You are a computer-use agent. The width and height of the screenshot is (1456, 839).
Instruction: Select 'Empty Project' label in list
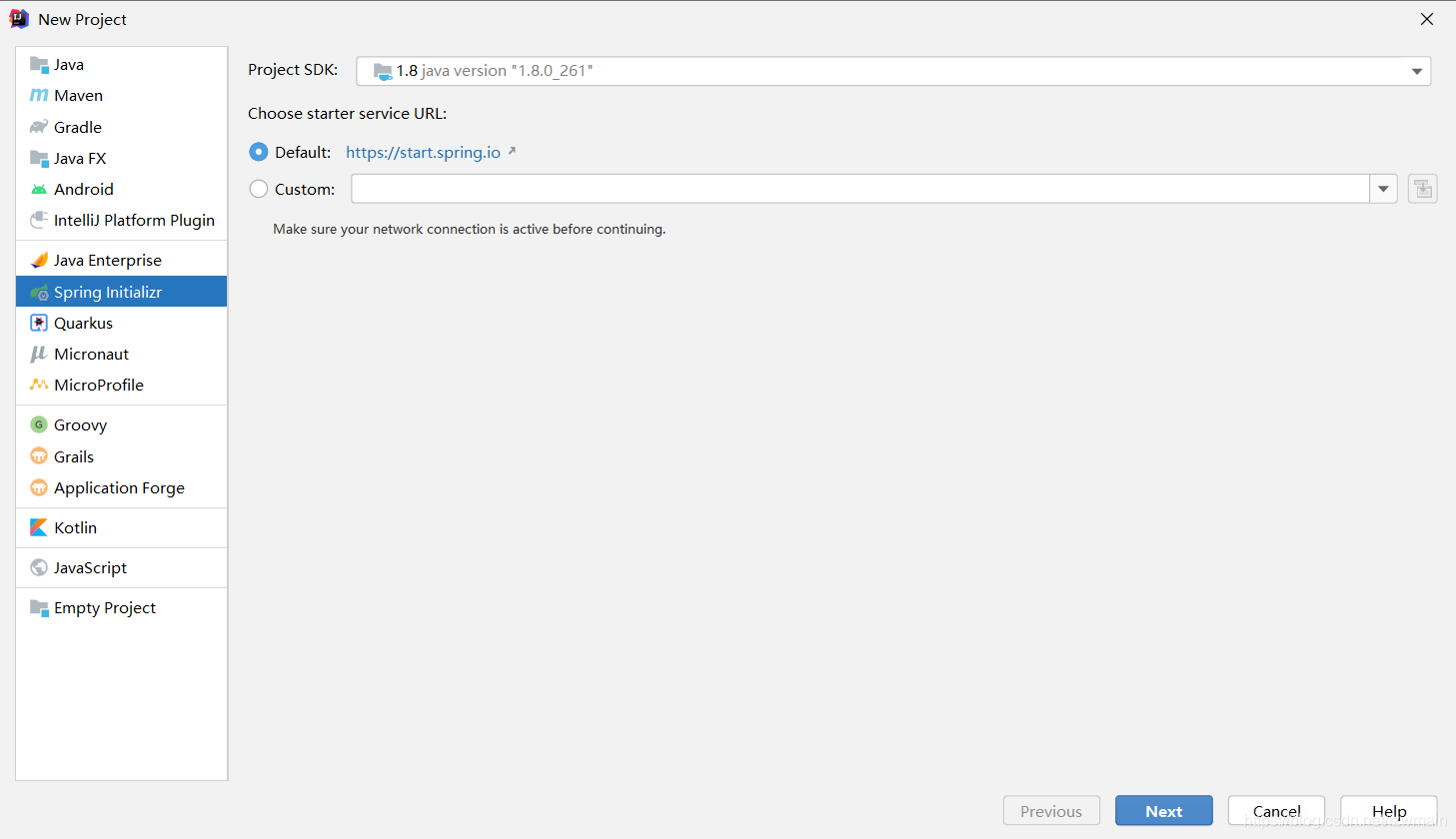tap(105, 608)
